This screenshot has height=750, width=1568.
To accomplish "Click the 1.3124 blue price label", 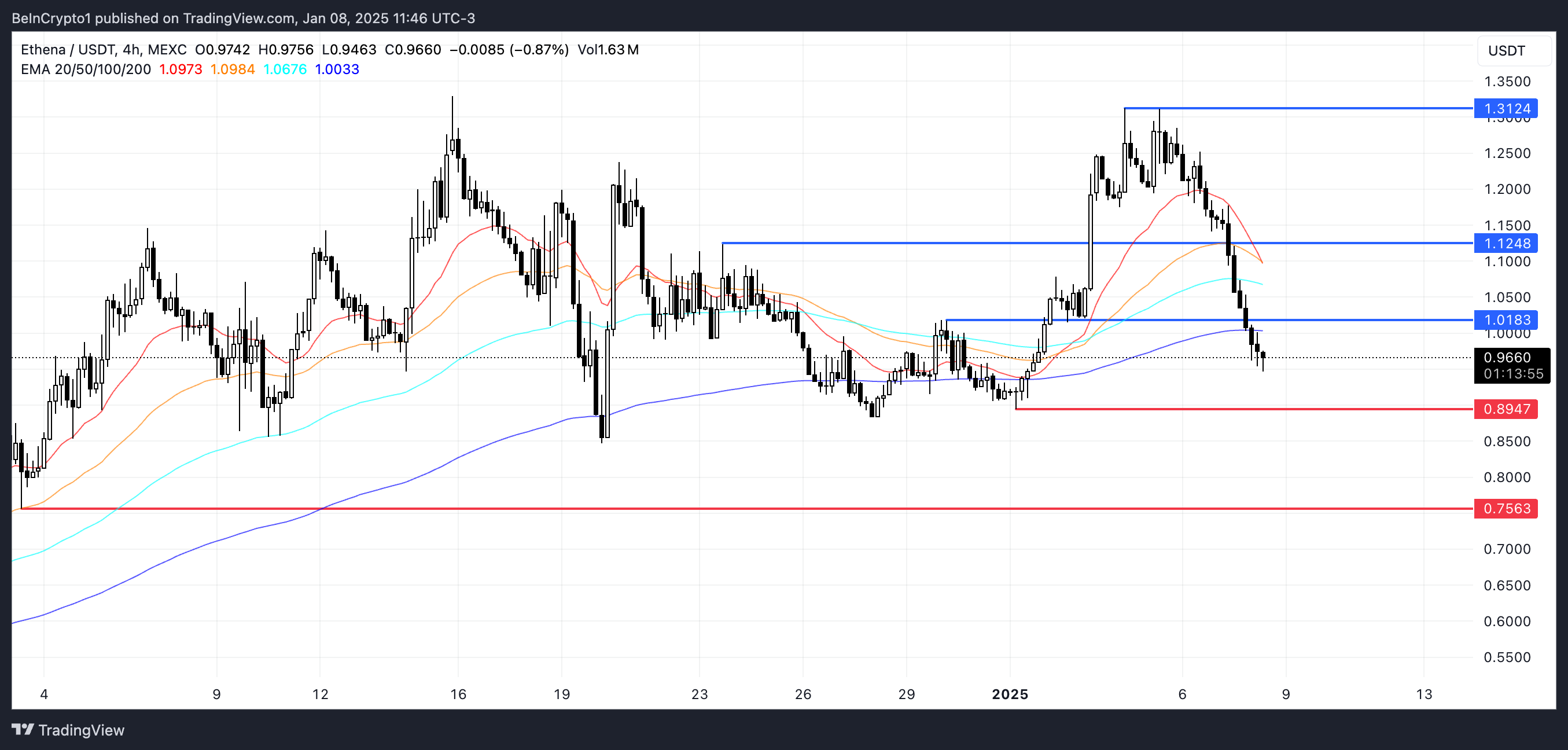I will (x=1506, y=108).
